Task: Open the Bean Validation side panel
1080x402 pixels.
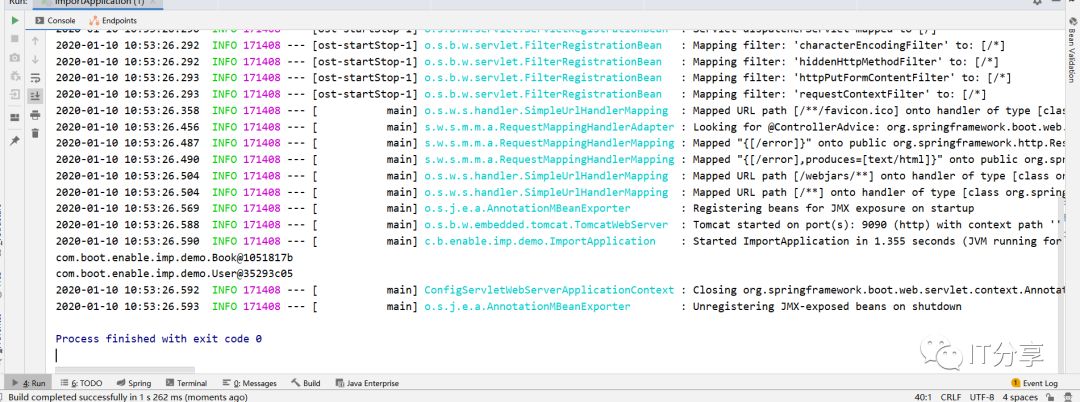Action: tap(1073, 52)
